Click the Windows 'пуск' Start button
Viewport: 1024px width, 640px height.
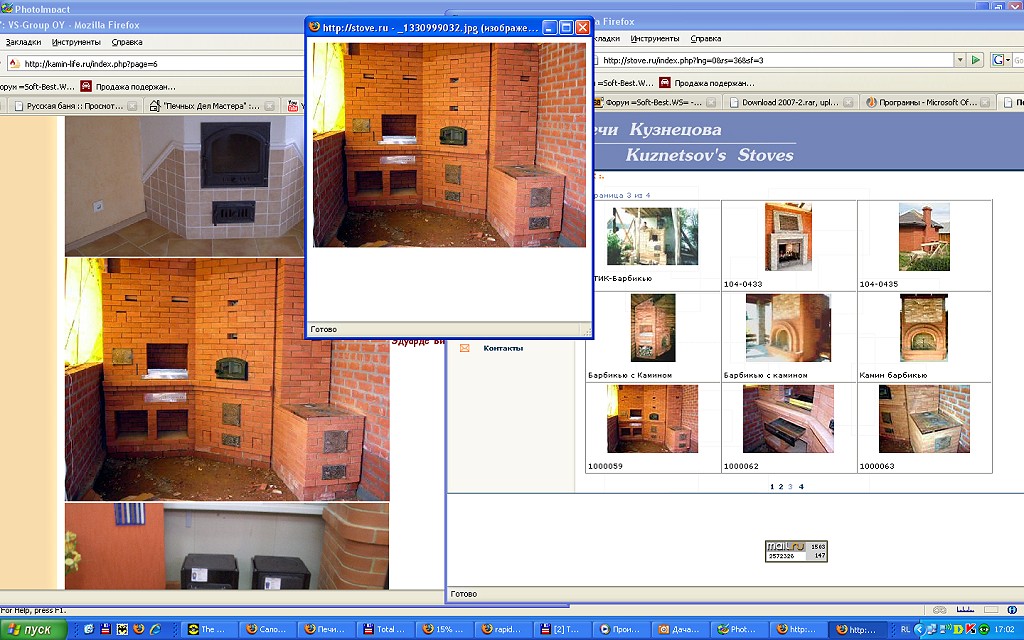pos(34,629)
